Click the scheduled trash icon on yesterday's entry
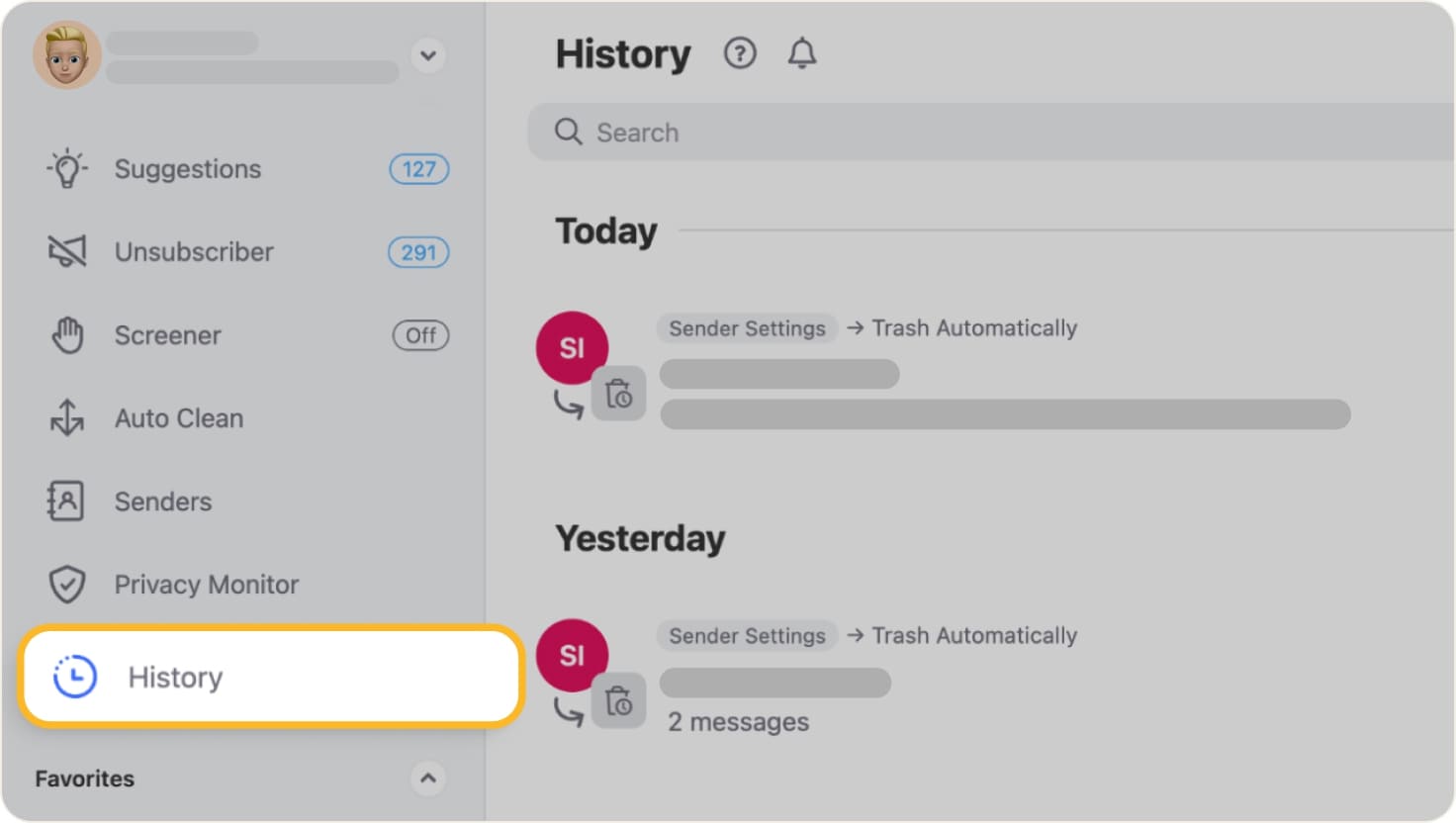1456x823 pixels. point(619,700)
